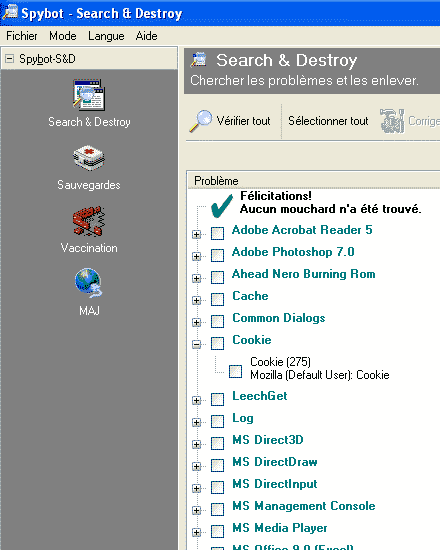Screen dimensions: 440x550
Task: Select the MS Media Player row text
Action: point(280,528)
